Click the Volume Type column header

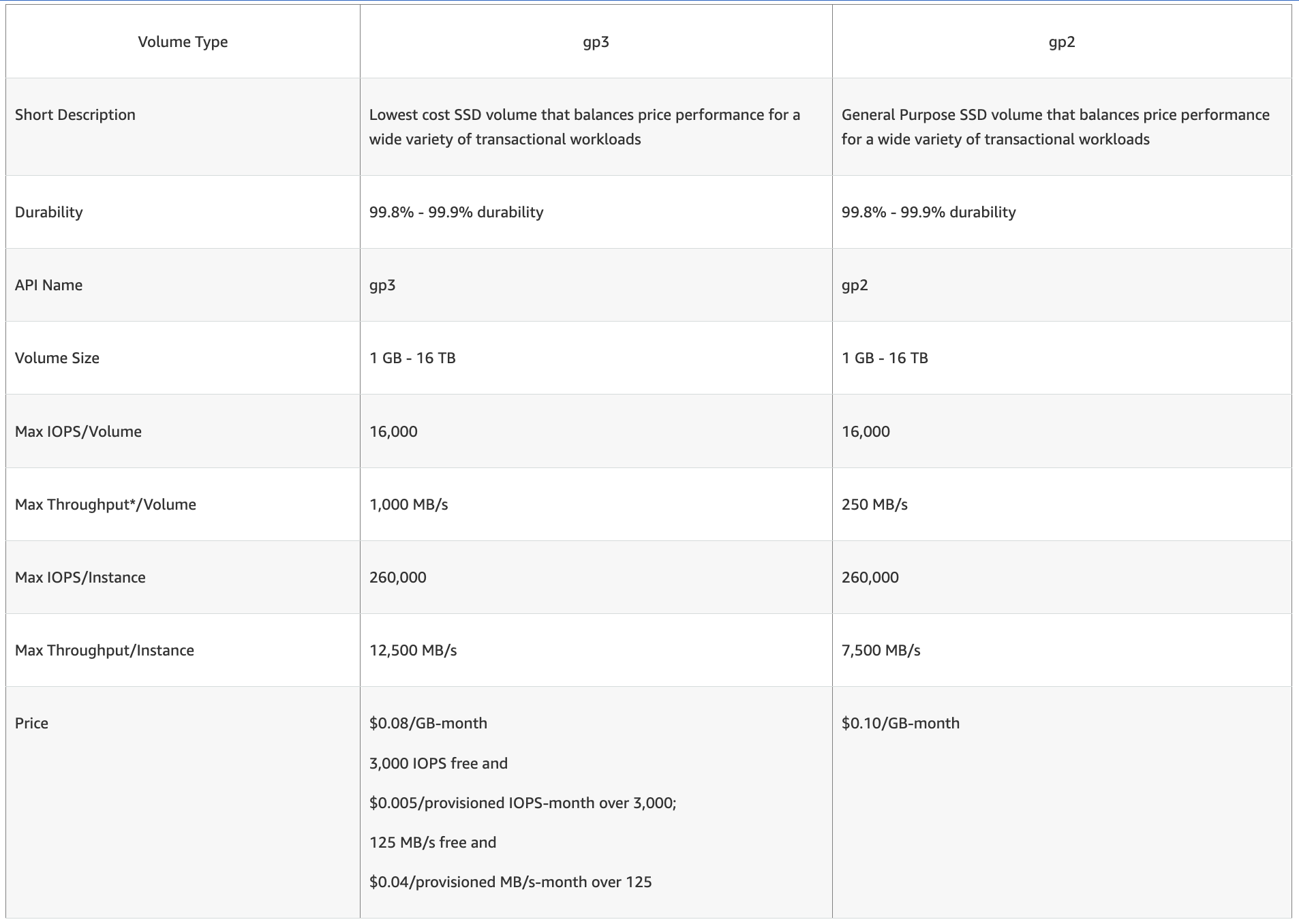(183, 42)
